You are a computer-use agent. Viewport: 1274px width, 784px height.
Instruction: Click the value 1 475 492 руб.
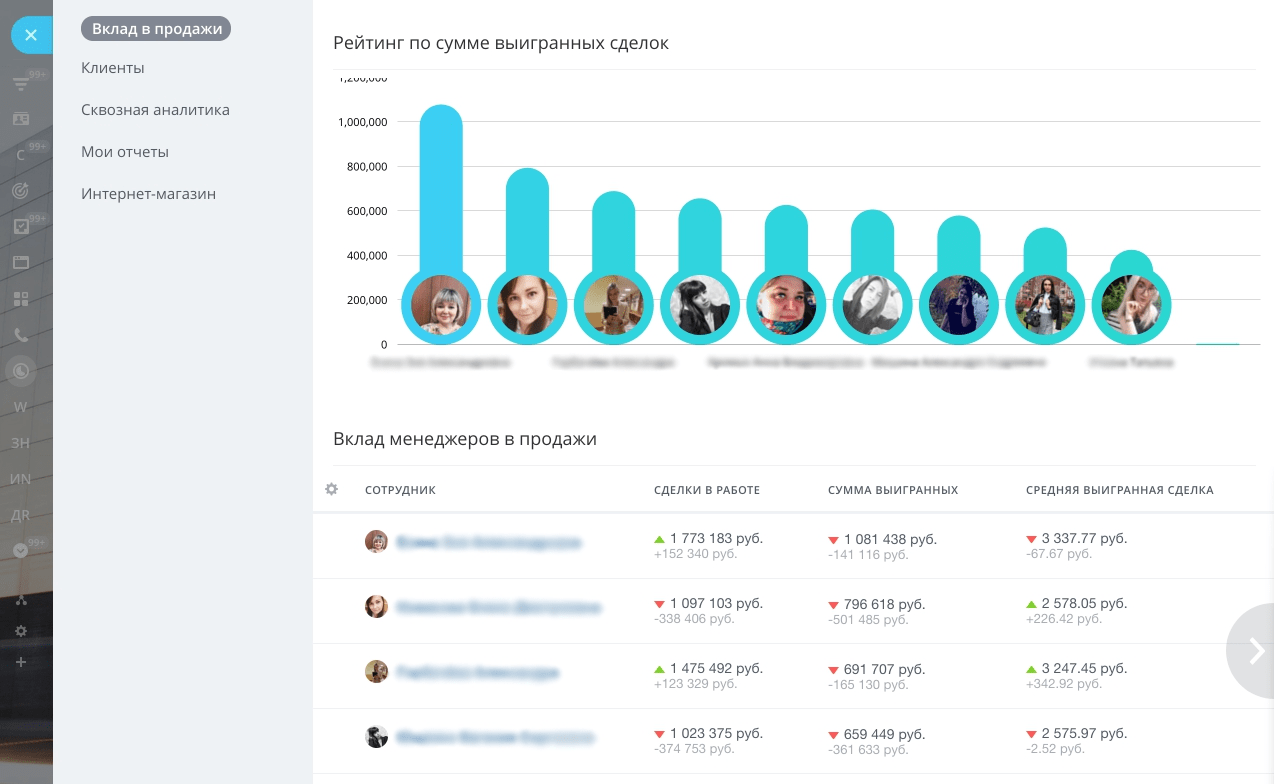[716, 668]
